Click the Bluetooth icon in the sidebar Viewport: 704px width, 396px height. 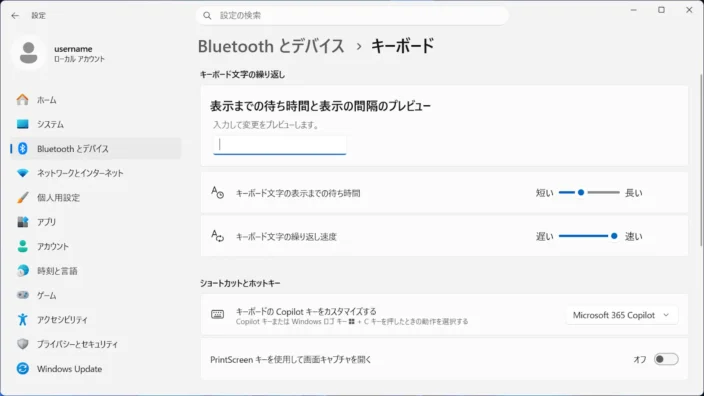[x=22, y=149]
